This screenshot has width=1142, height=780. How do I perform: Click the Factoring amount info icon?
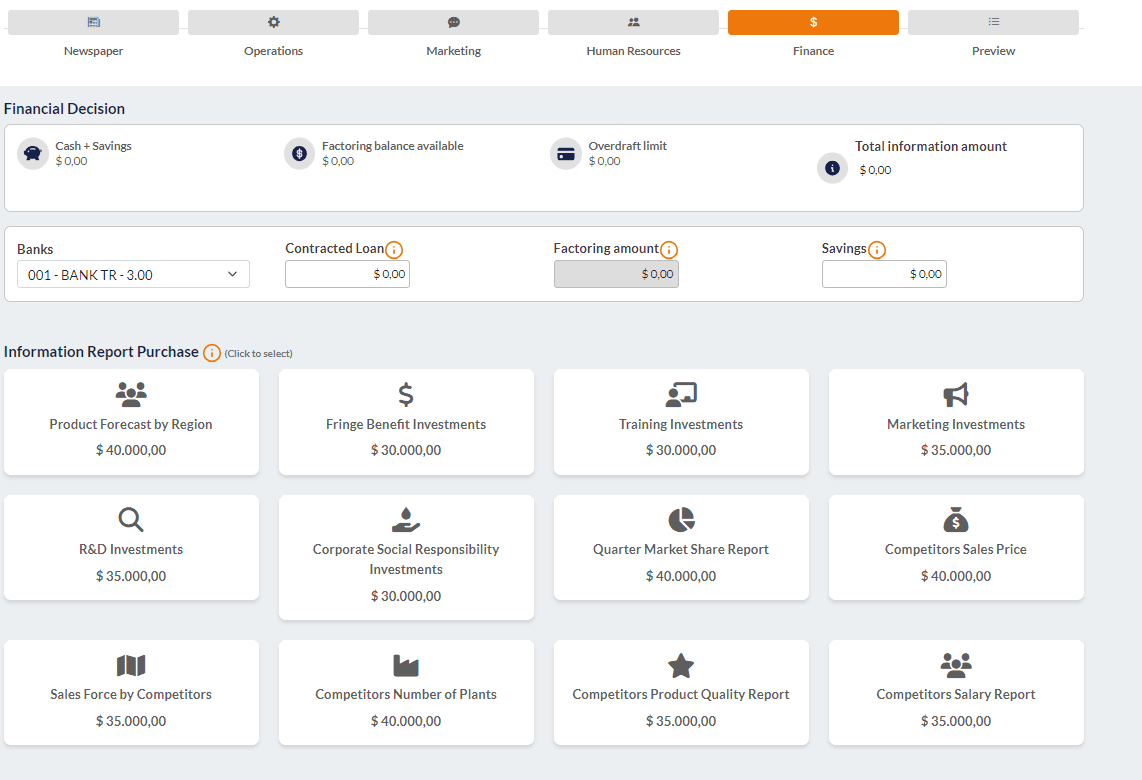point(669,250)
